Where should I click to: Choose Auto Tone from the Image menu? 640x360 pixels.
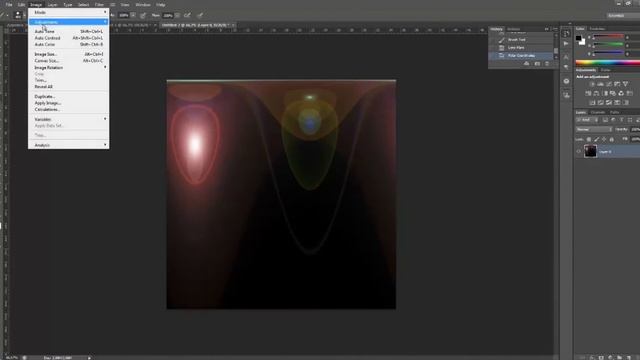(x=69, y=31)
